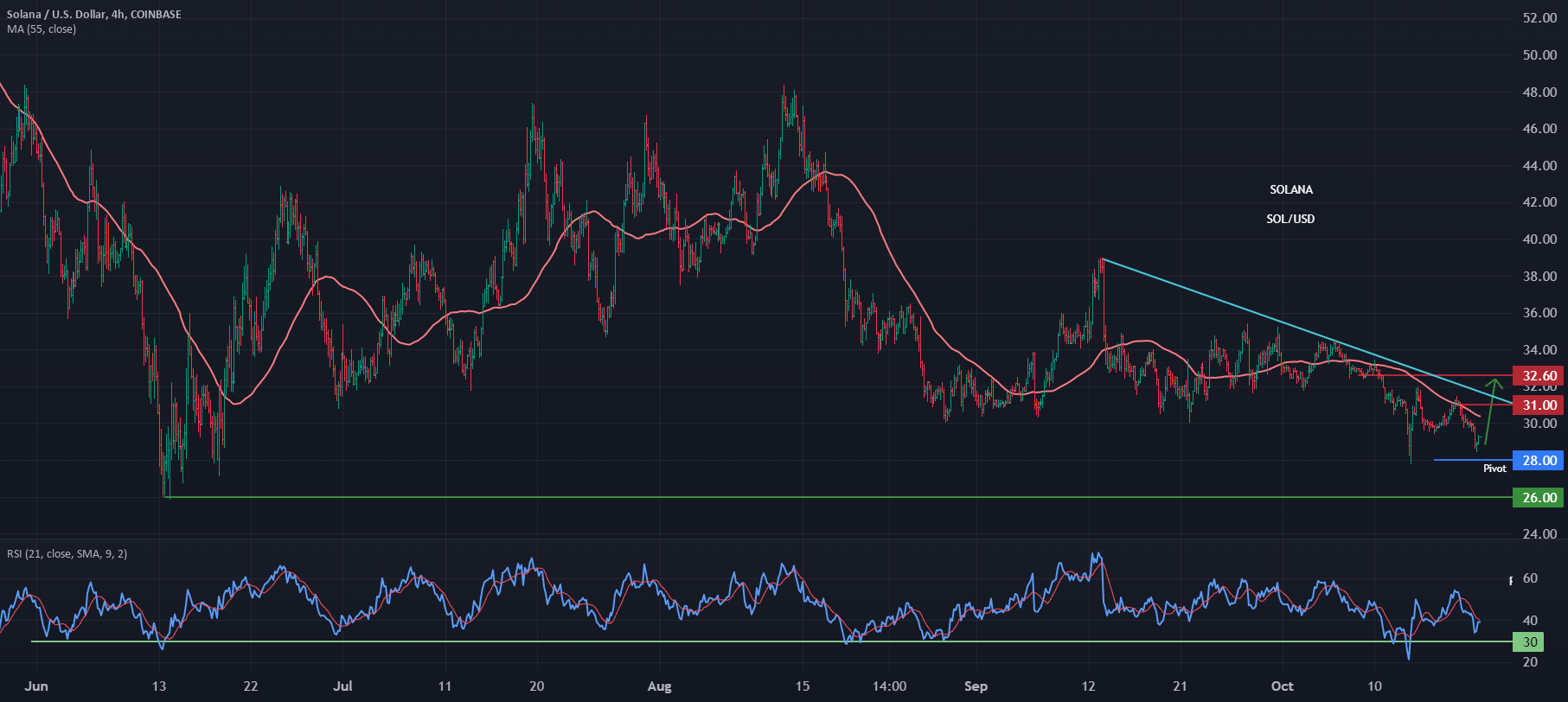Click the 15 date label on time axis
1568x702 pixels.
[x=803, y=686]
